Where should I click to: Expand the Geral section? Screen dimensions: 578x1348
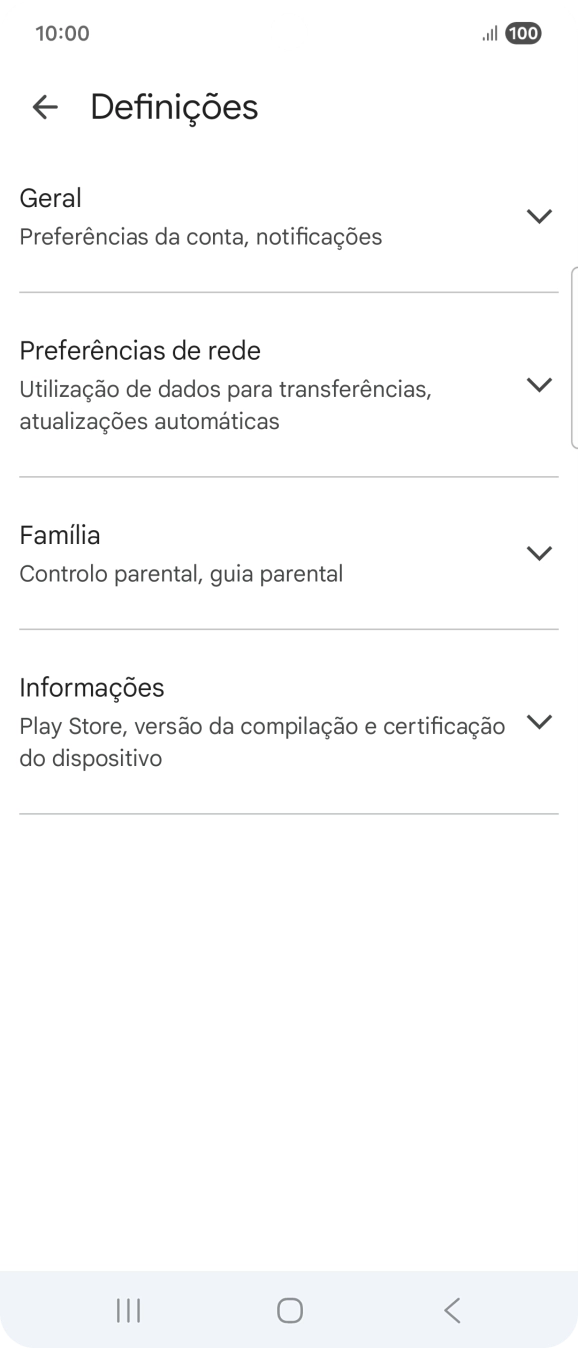539,215
